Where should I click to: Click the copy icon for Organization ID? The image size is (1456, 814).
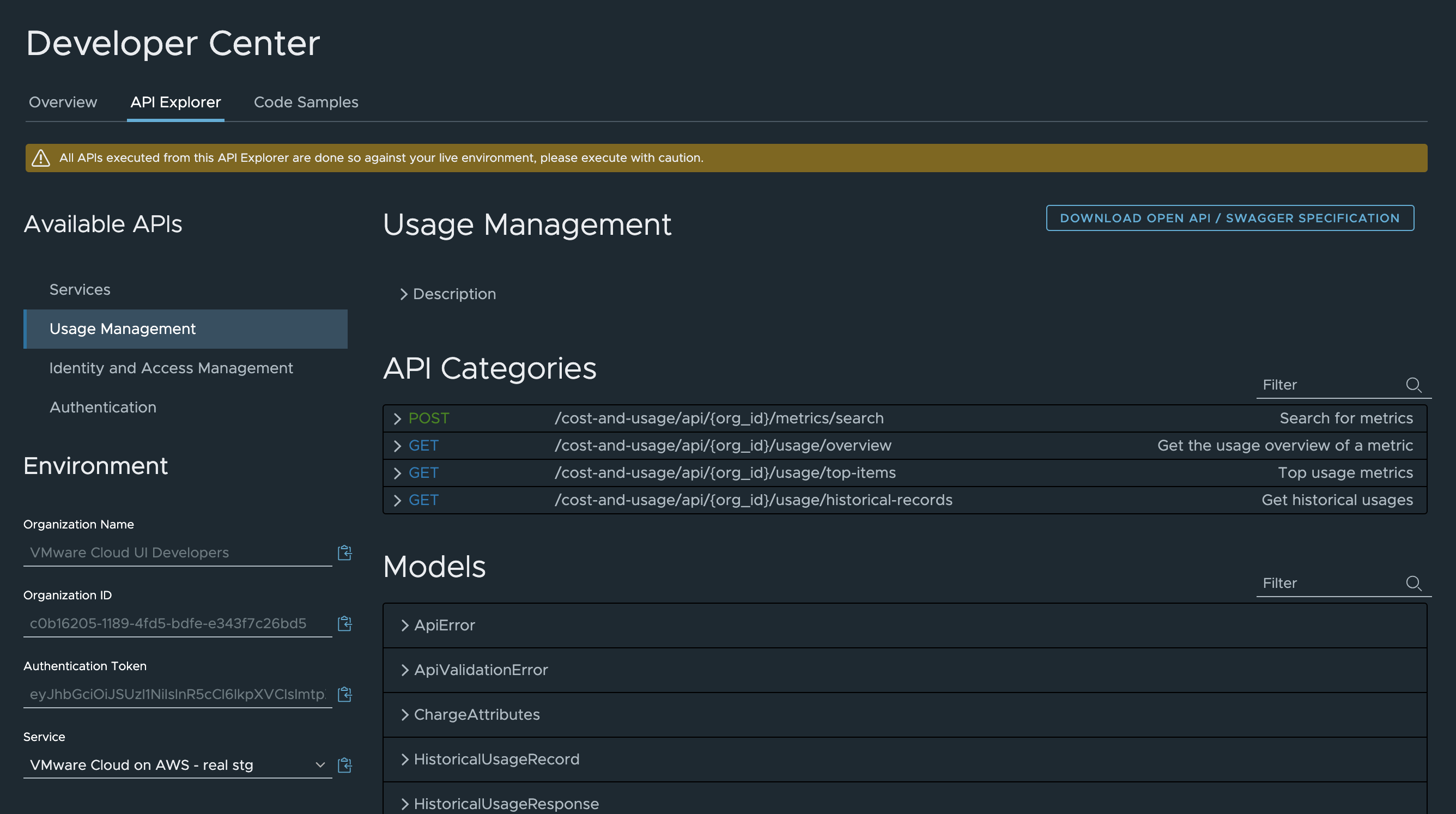[345, 623]
